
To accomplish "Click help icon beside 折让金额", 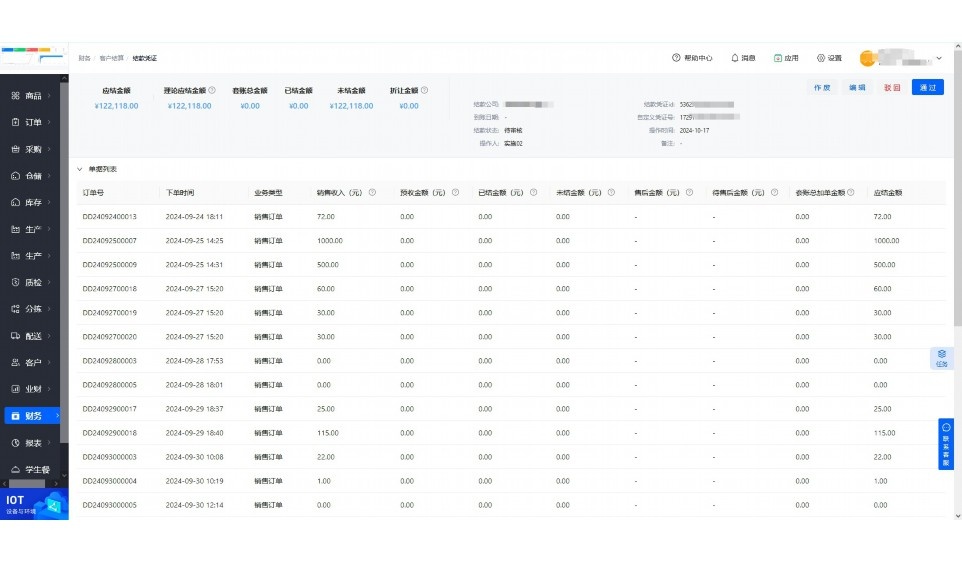I will click(x=425, y=90).
